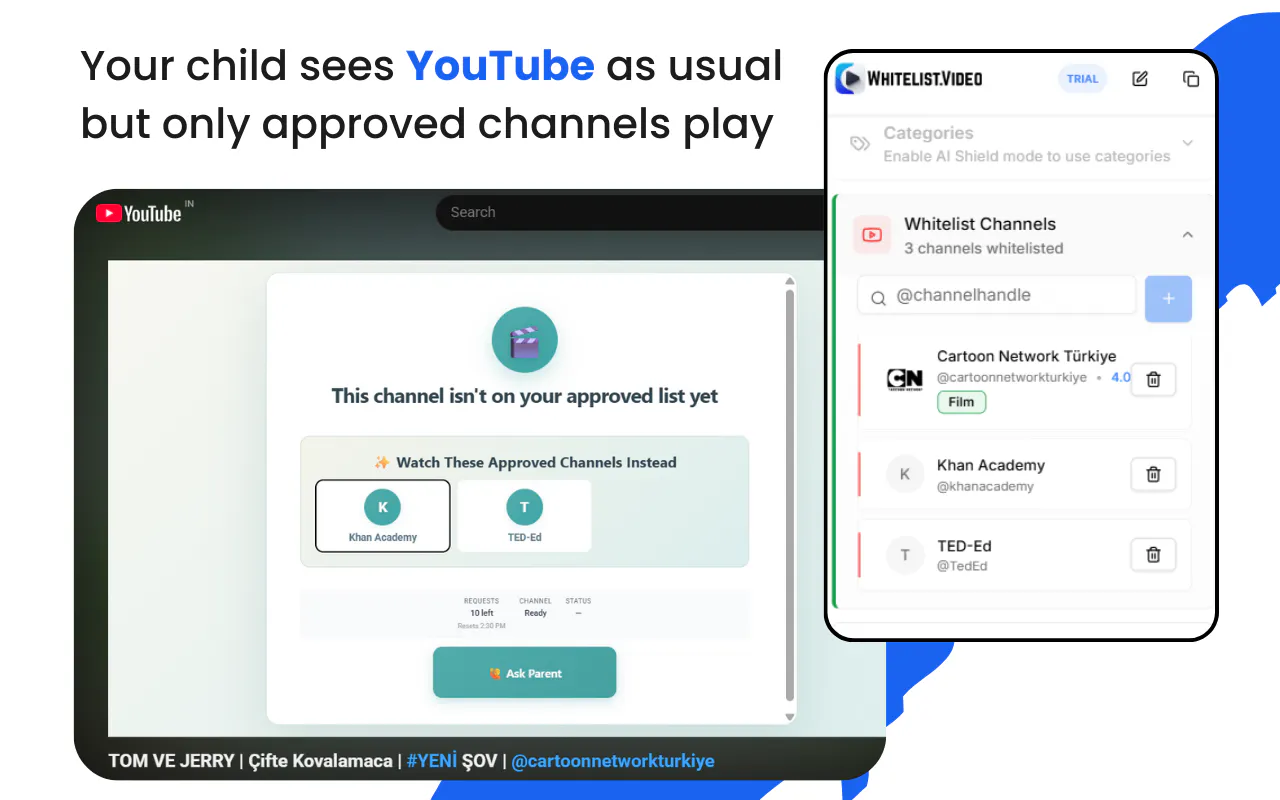Click the @khanacademy handle text
The image size is (1280, 800).
click(985, 487)
